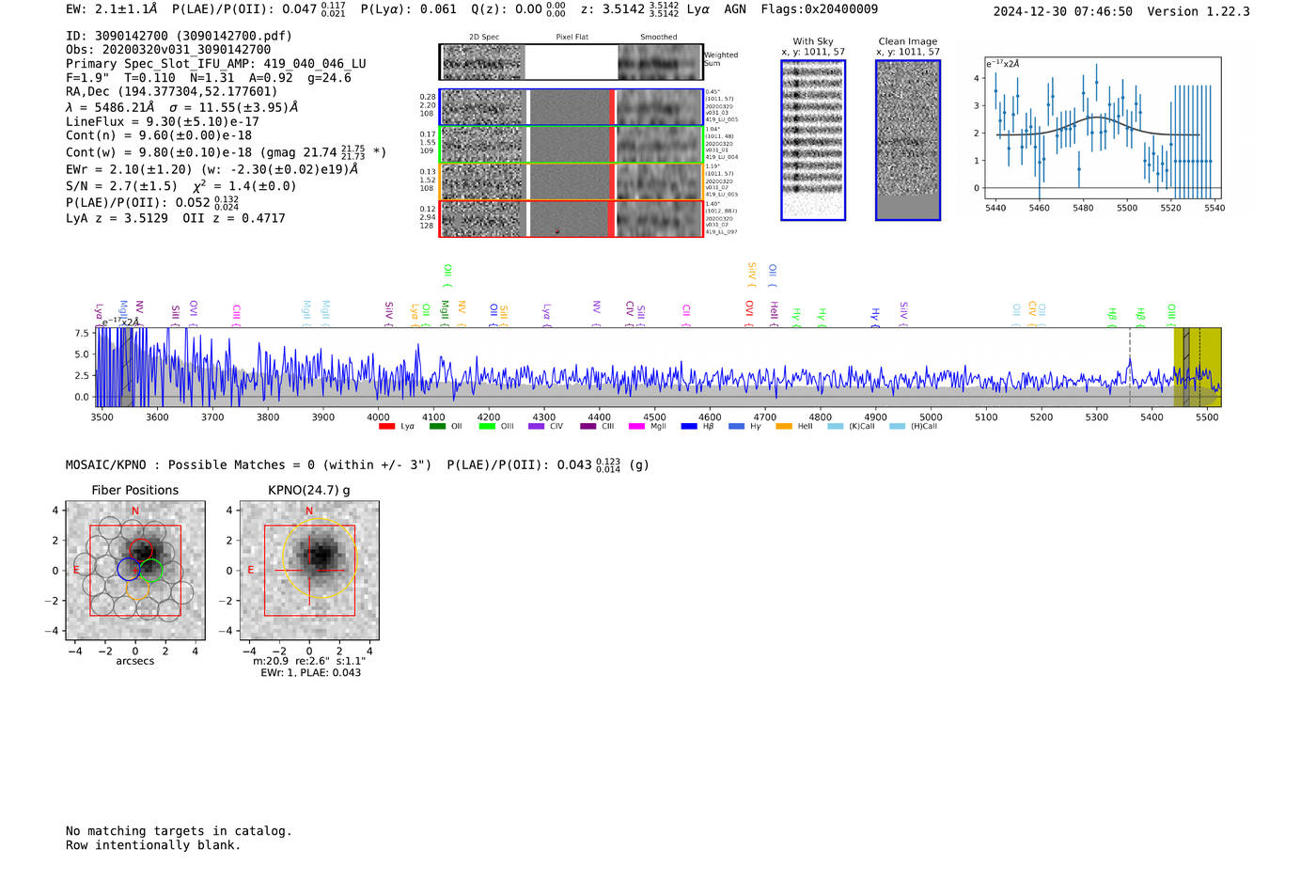Click the green-bordered 2D spectrum fiber row

pyautogui.click(x=571, y=145)
